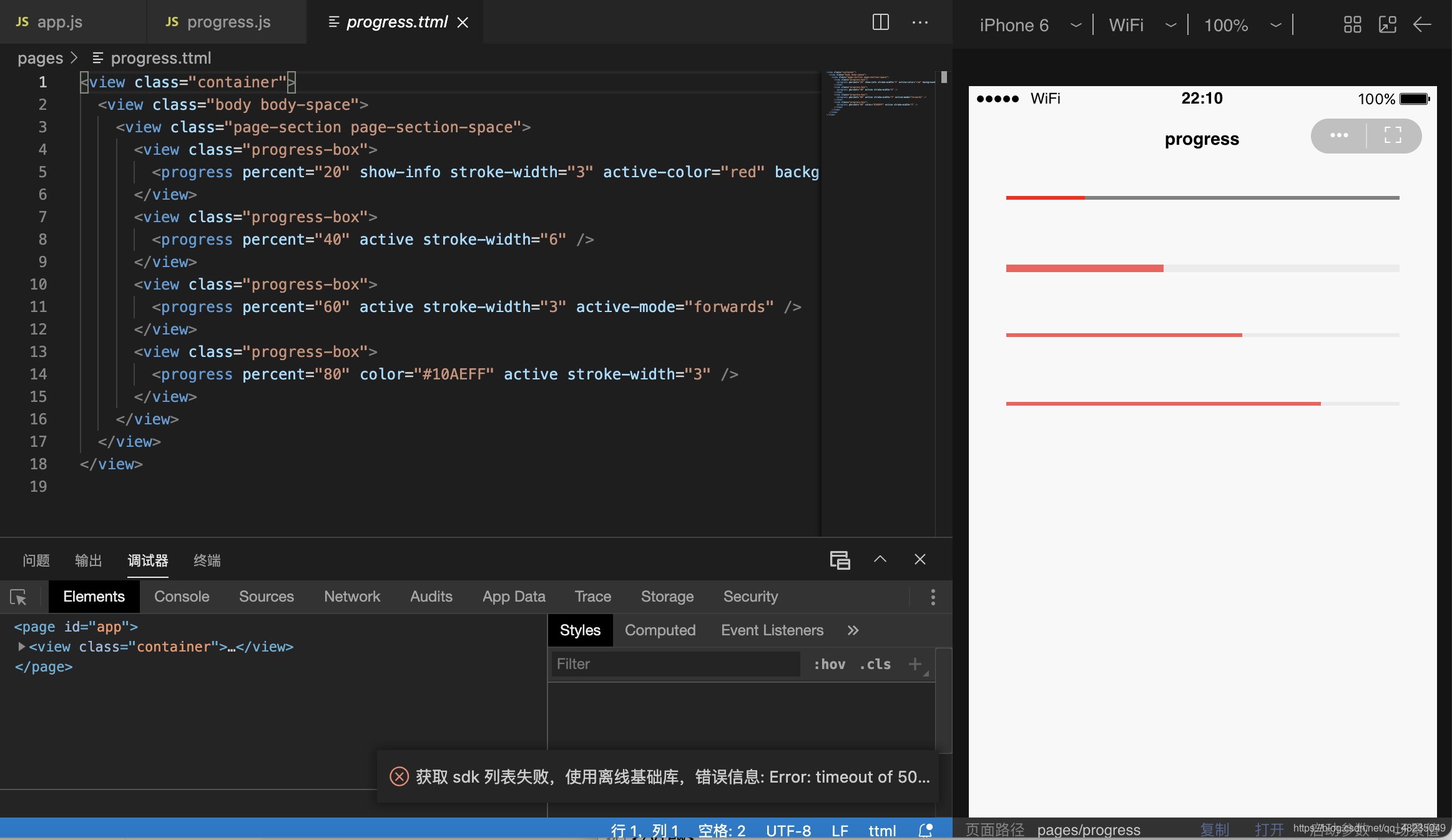Image resolution: width=1452 pixels, height=840 pixels.
Task: Click the three-dot menu icon in simulator toolbar
Action: (1339, 135)
